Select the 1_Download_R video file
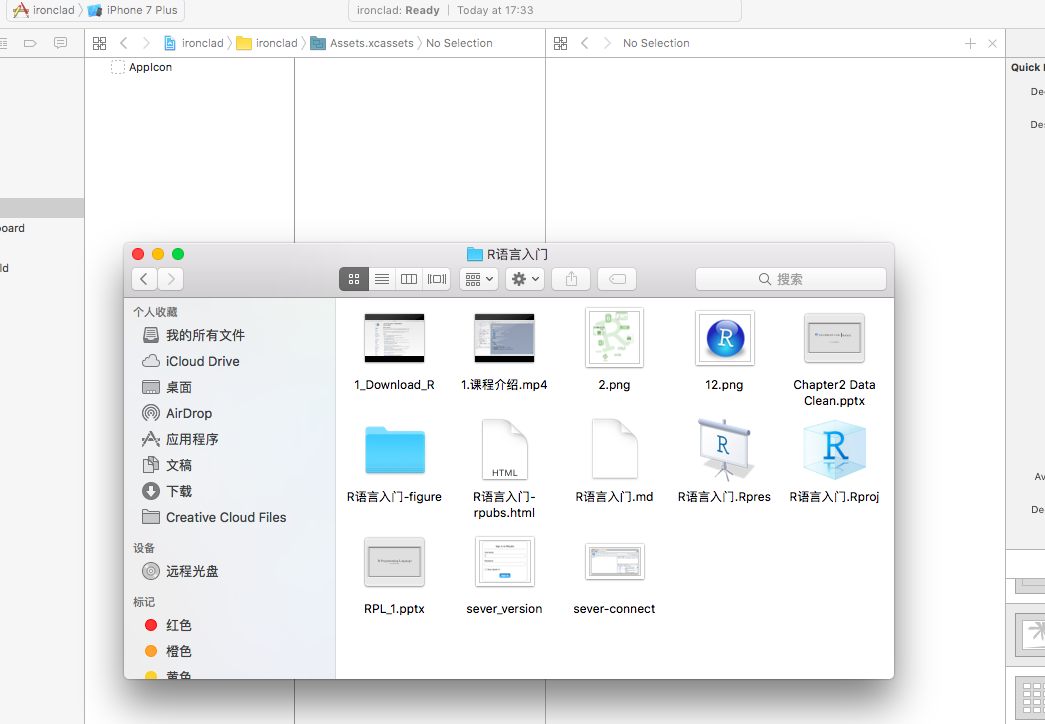Image resolution: width=1045 pixels, height=724 pixels. pos(395,338)
